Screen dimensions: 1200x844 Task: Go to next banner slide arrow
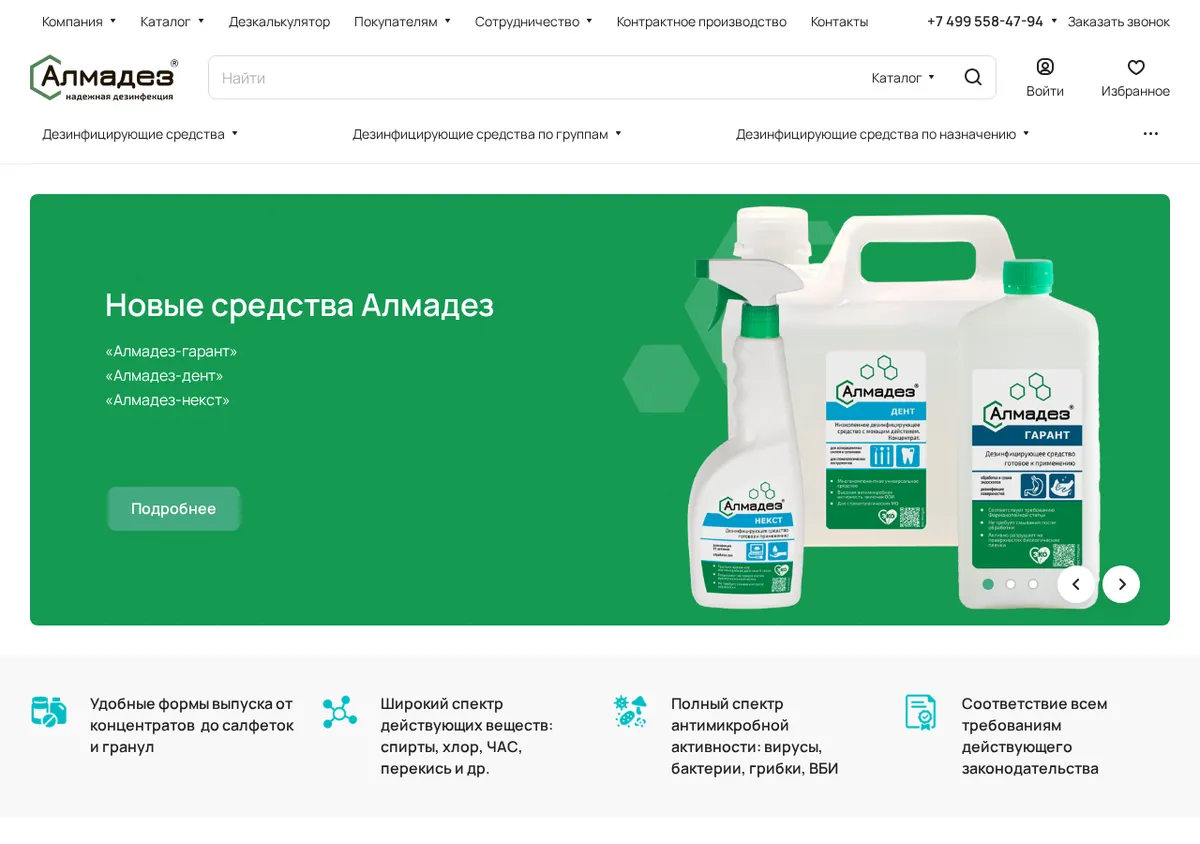pos(1121,584)
